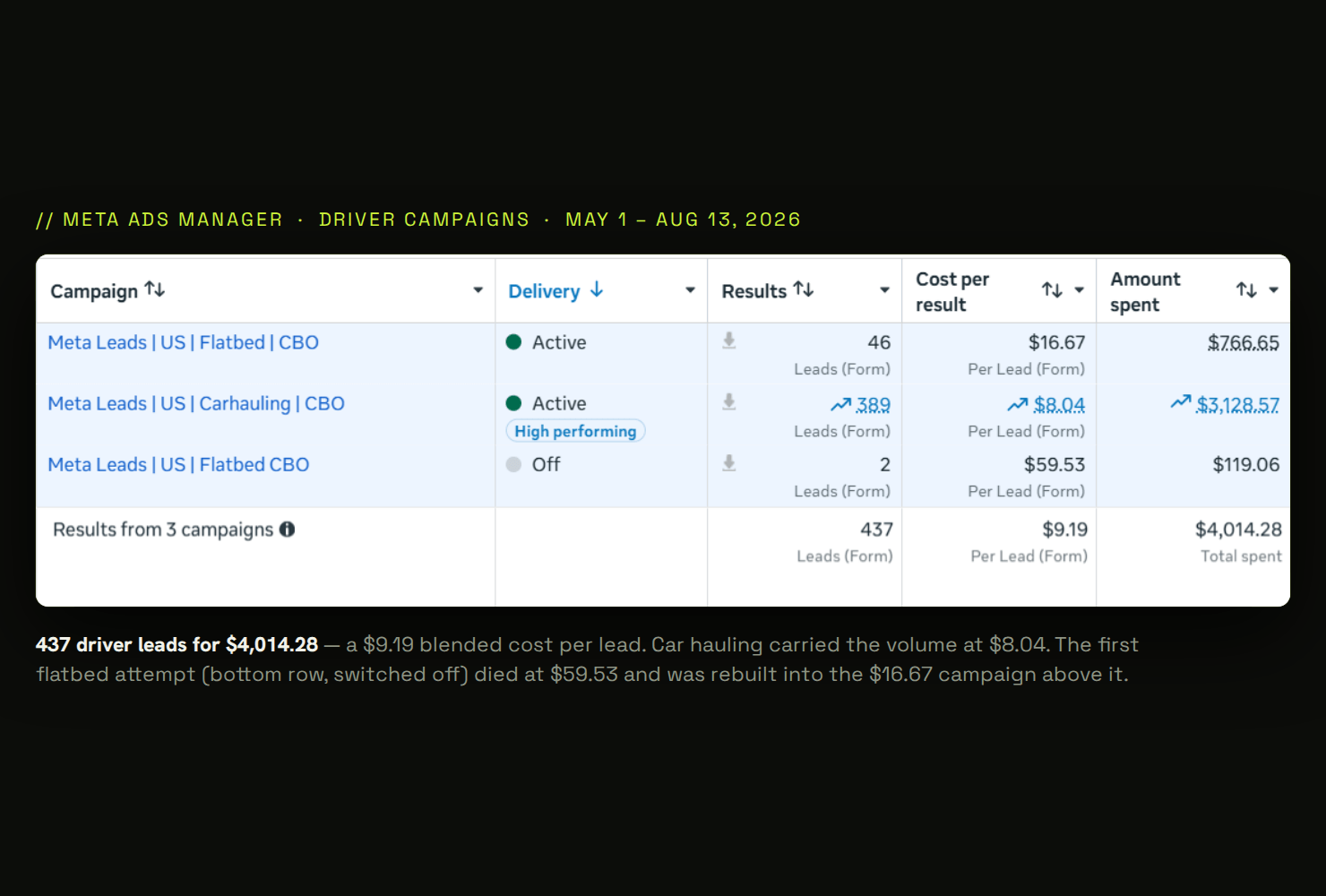
Task: Open the Meta Leads | US | Flatbed CBO campaign
Action: tap(178, 464)
